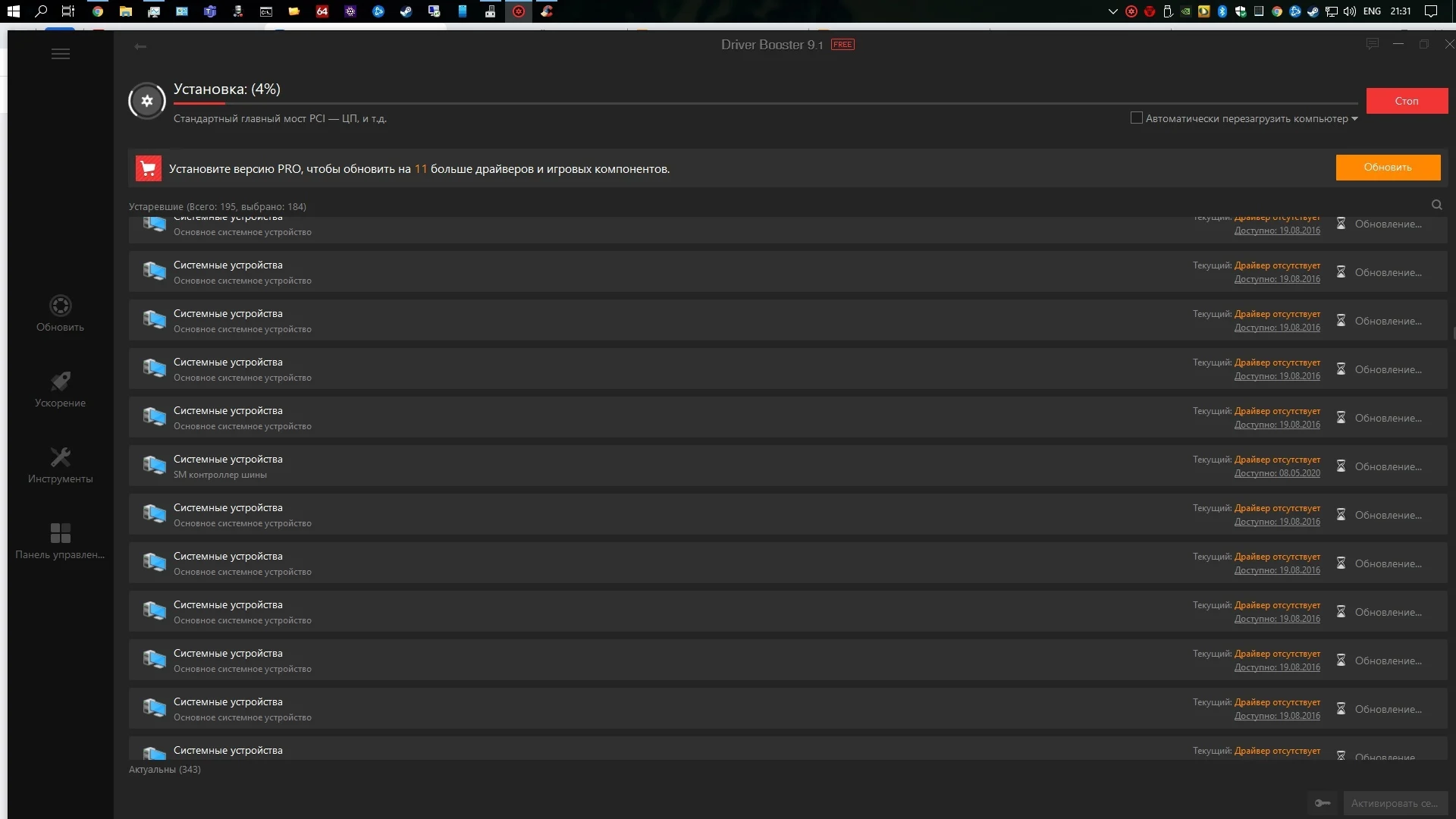Click the shopping cart PRO icon

149,168
